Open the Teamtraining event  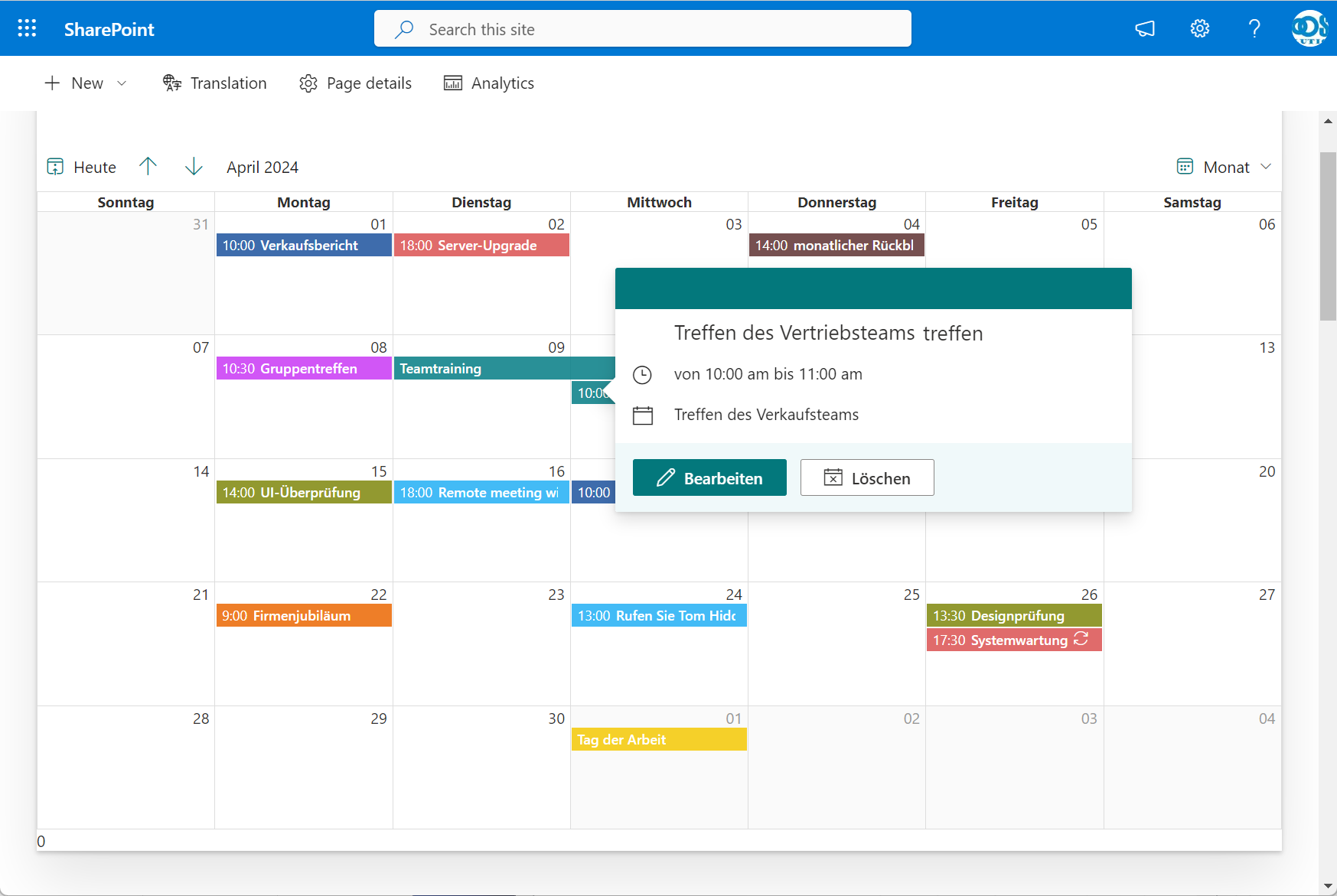click(504, 369)
